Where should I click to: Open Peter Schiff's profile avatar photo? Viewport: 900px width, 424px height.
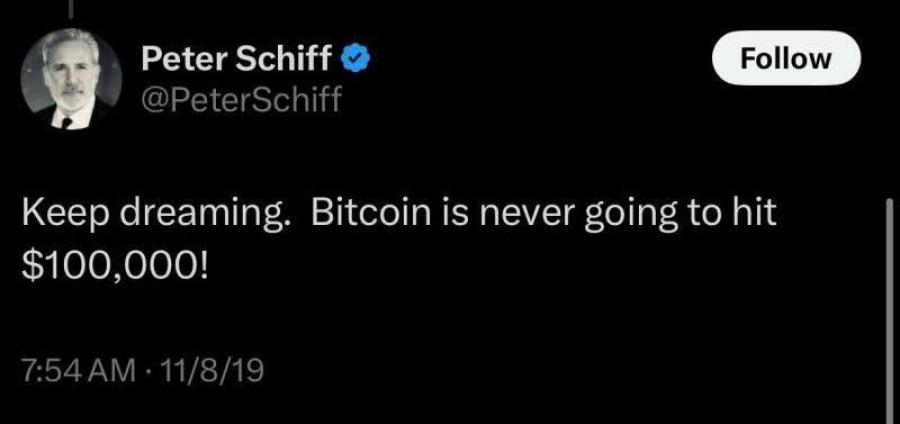[x=71, y=79]
